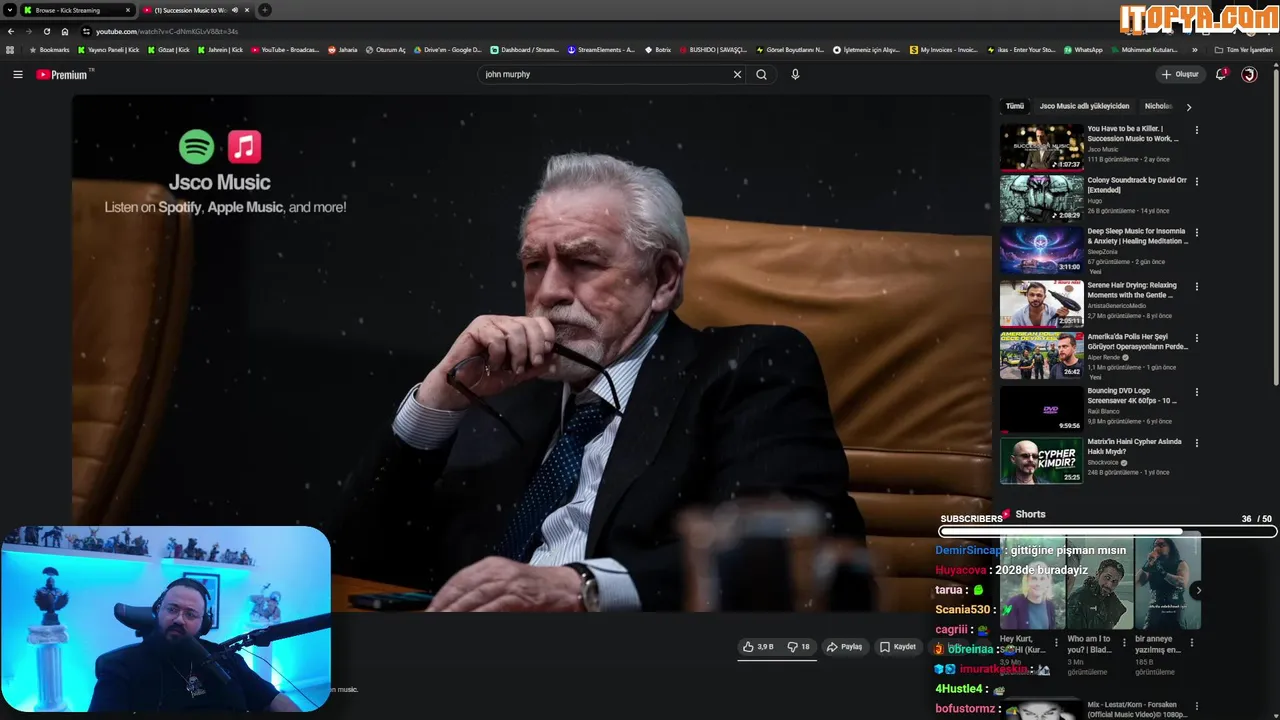Close the Succession Music tab
1280x720 pixels.
[x=247, y=10]
